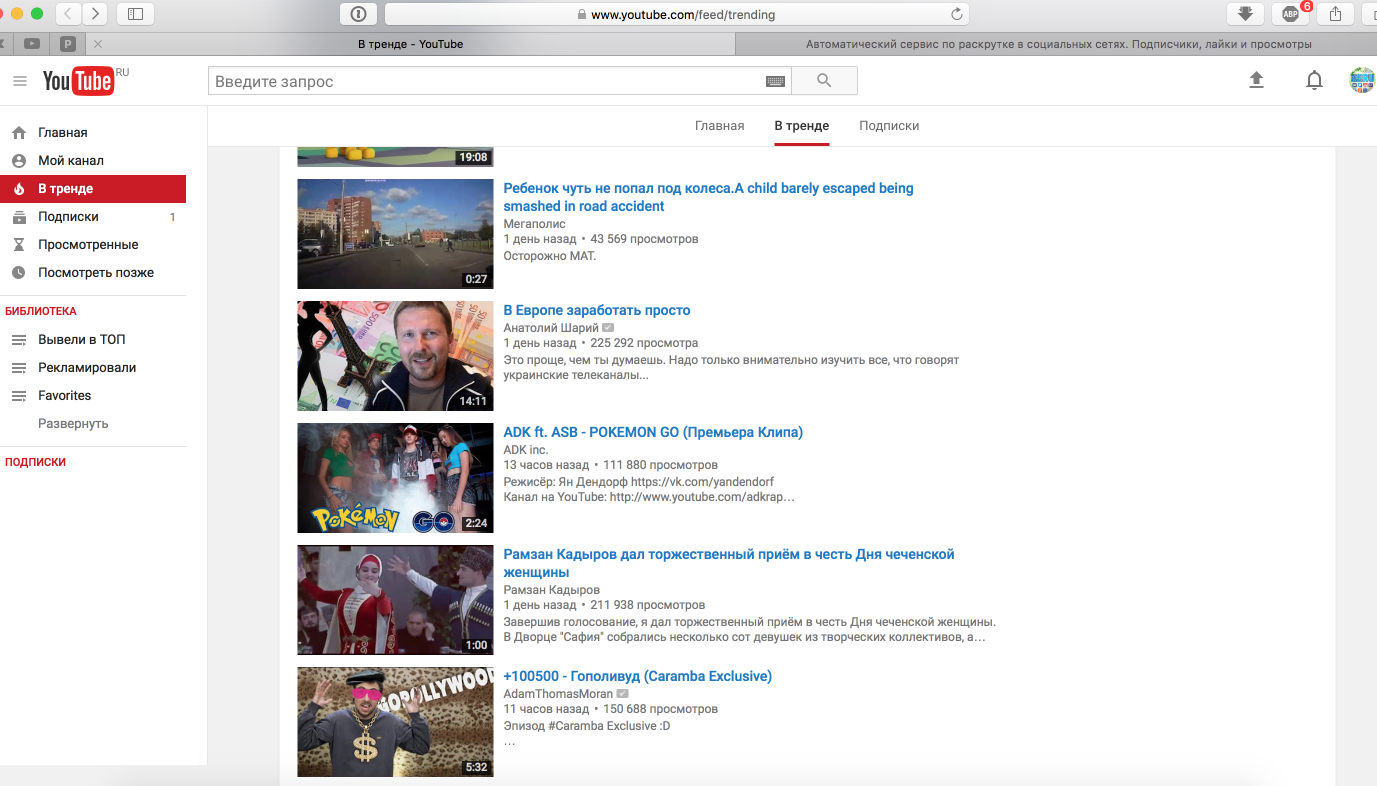Click the text 111 880 просмотров

[x=661, y=465]
